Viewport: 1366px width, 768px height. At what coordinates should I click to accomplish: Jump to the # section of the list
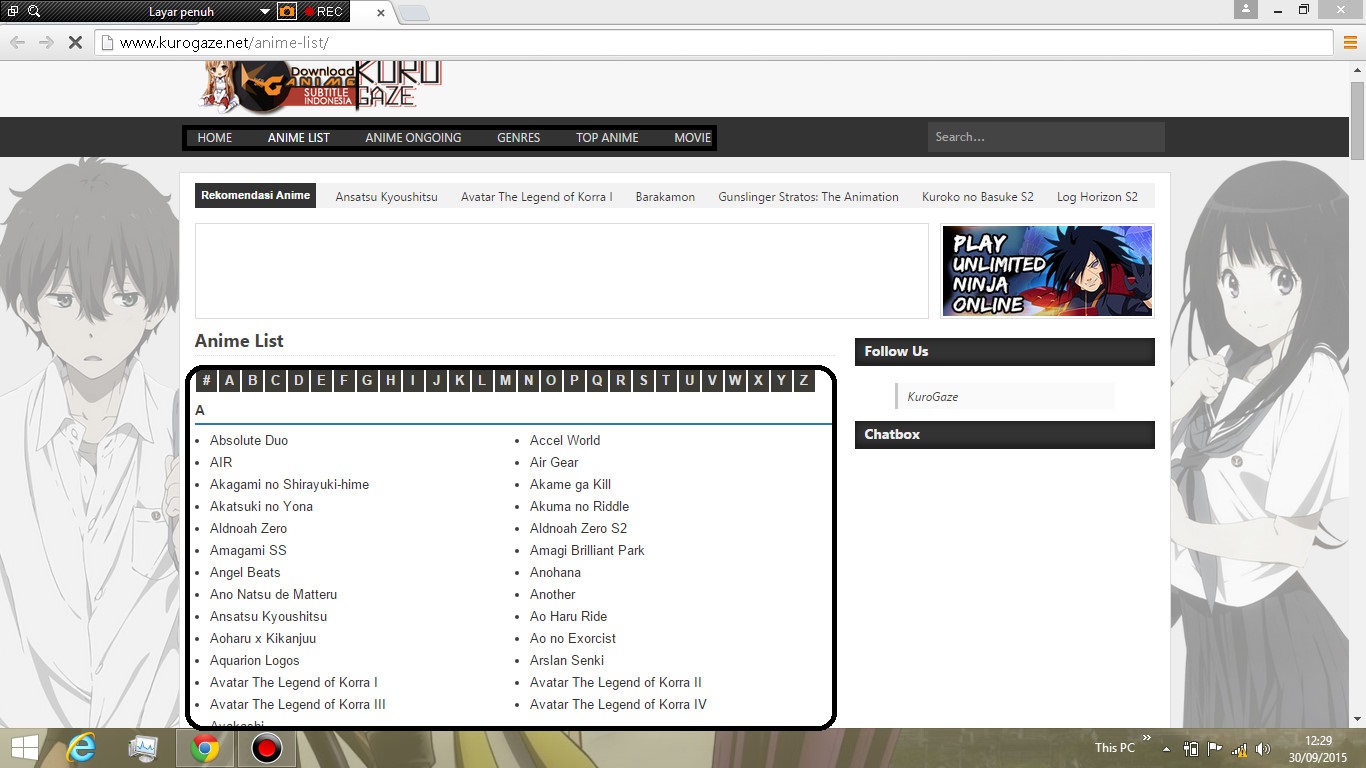[207, 380]
